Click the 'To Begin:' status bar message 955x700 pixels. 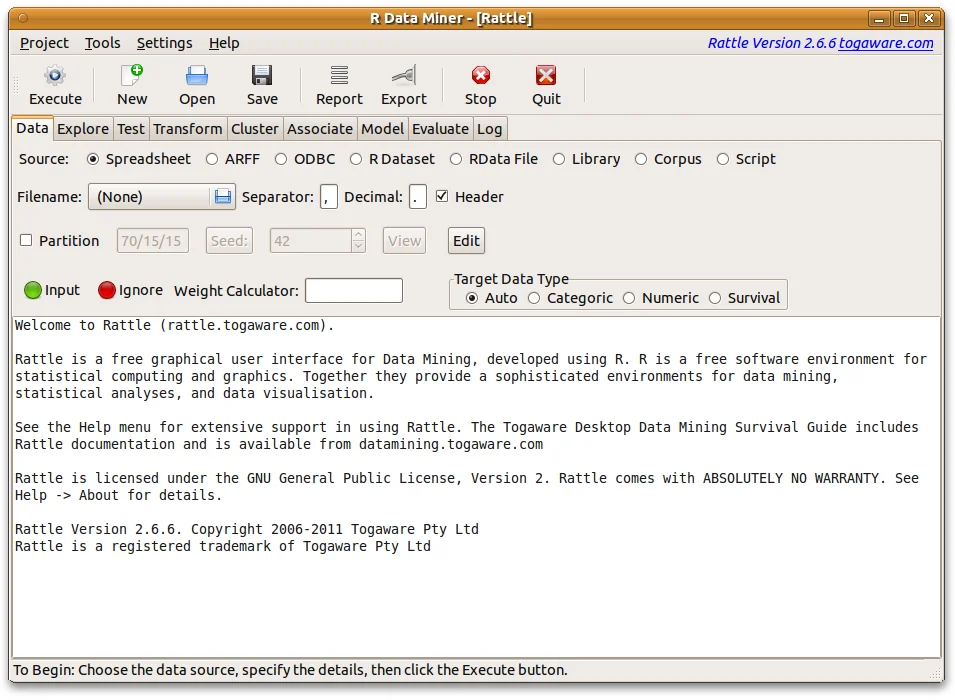(291, 670)
